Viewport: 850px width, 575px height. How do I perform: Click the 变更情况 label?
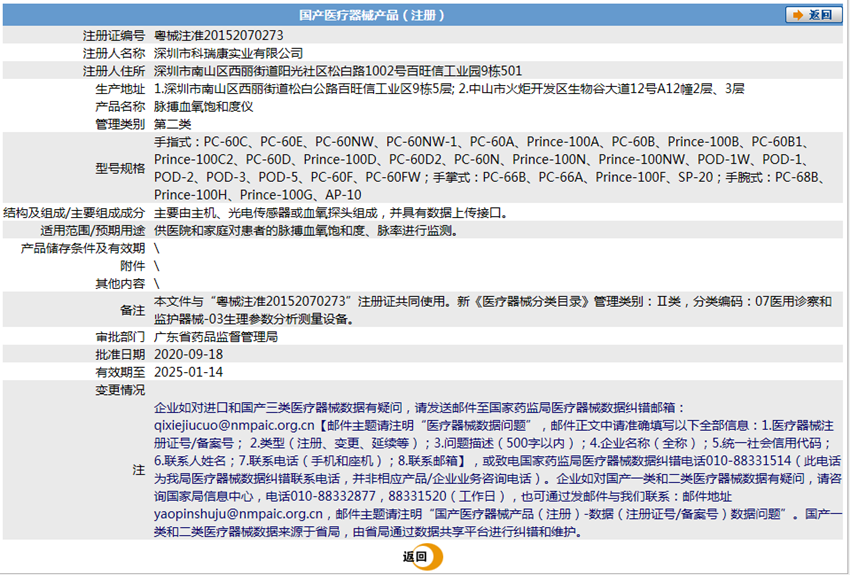(x=120, y=390)
